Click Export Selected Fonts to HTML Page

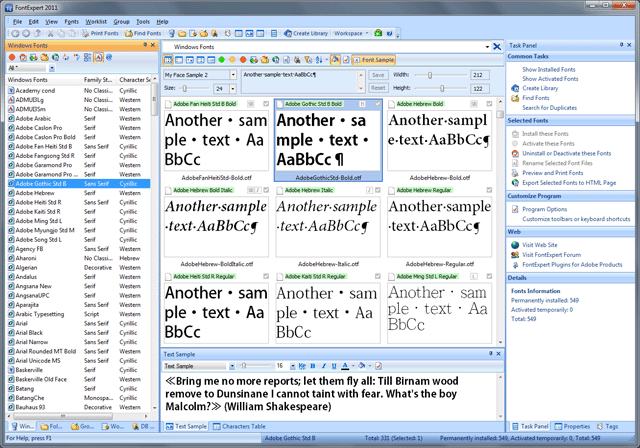click(569, 183)
